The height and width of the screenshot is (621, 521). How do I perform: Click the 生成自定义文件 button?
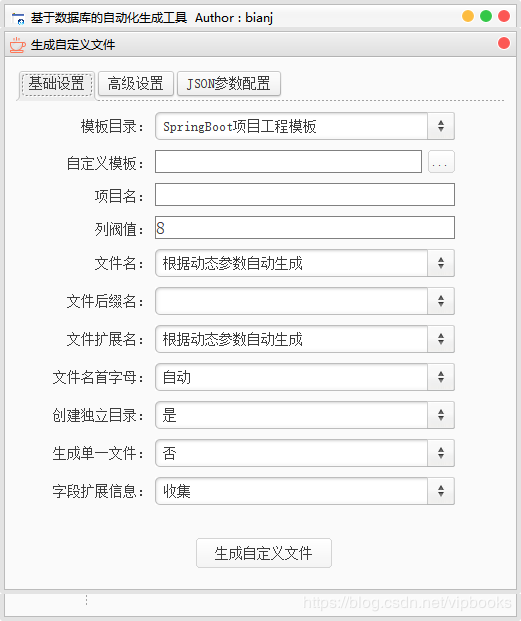coord(264,553)
